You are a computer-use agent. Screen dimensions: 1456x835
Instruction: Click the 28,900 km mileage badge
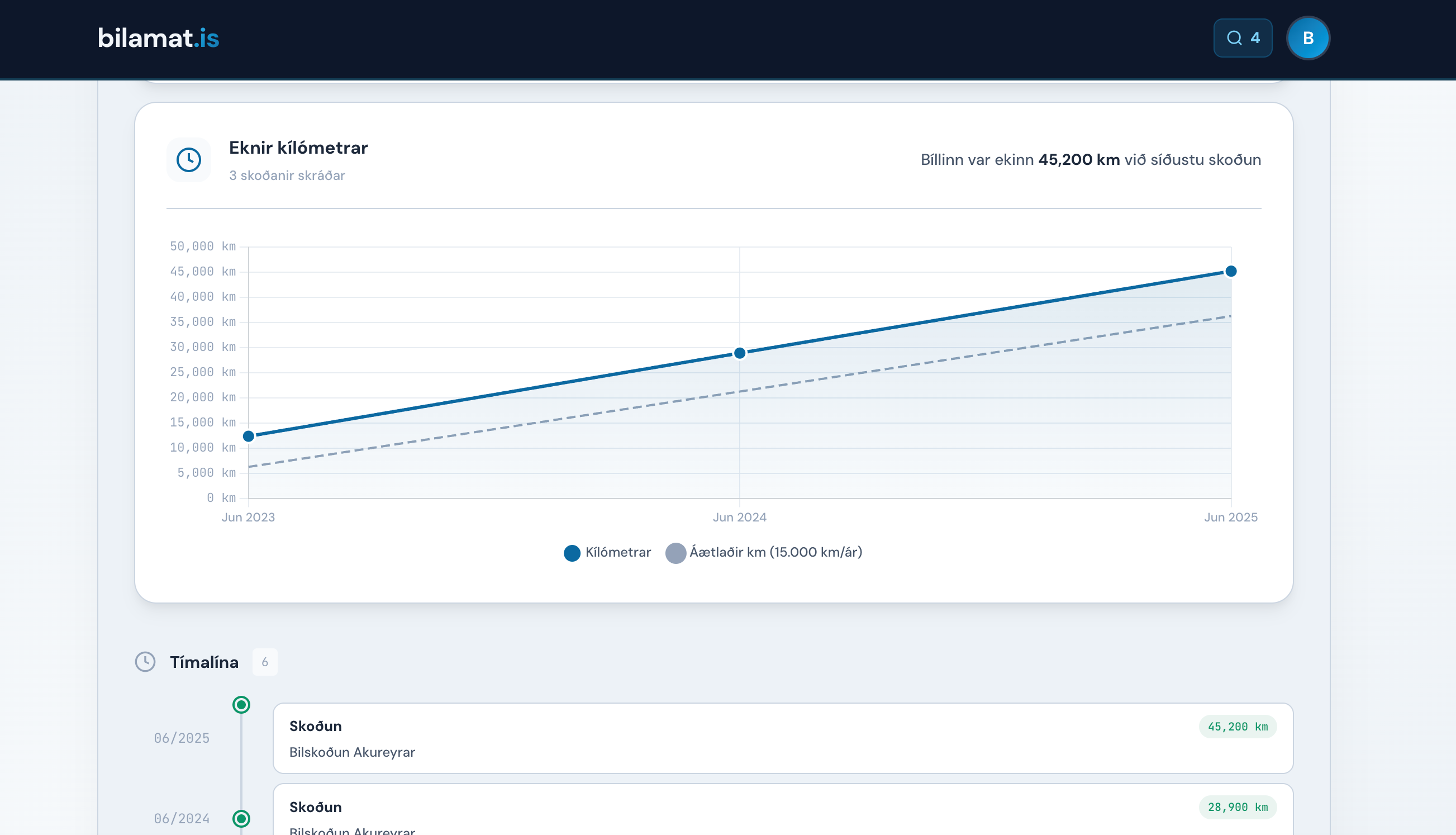coord(1237,808)
